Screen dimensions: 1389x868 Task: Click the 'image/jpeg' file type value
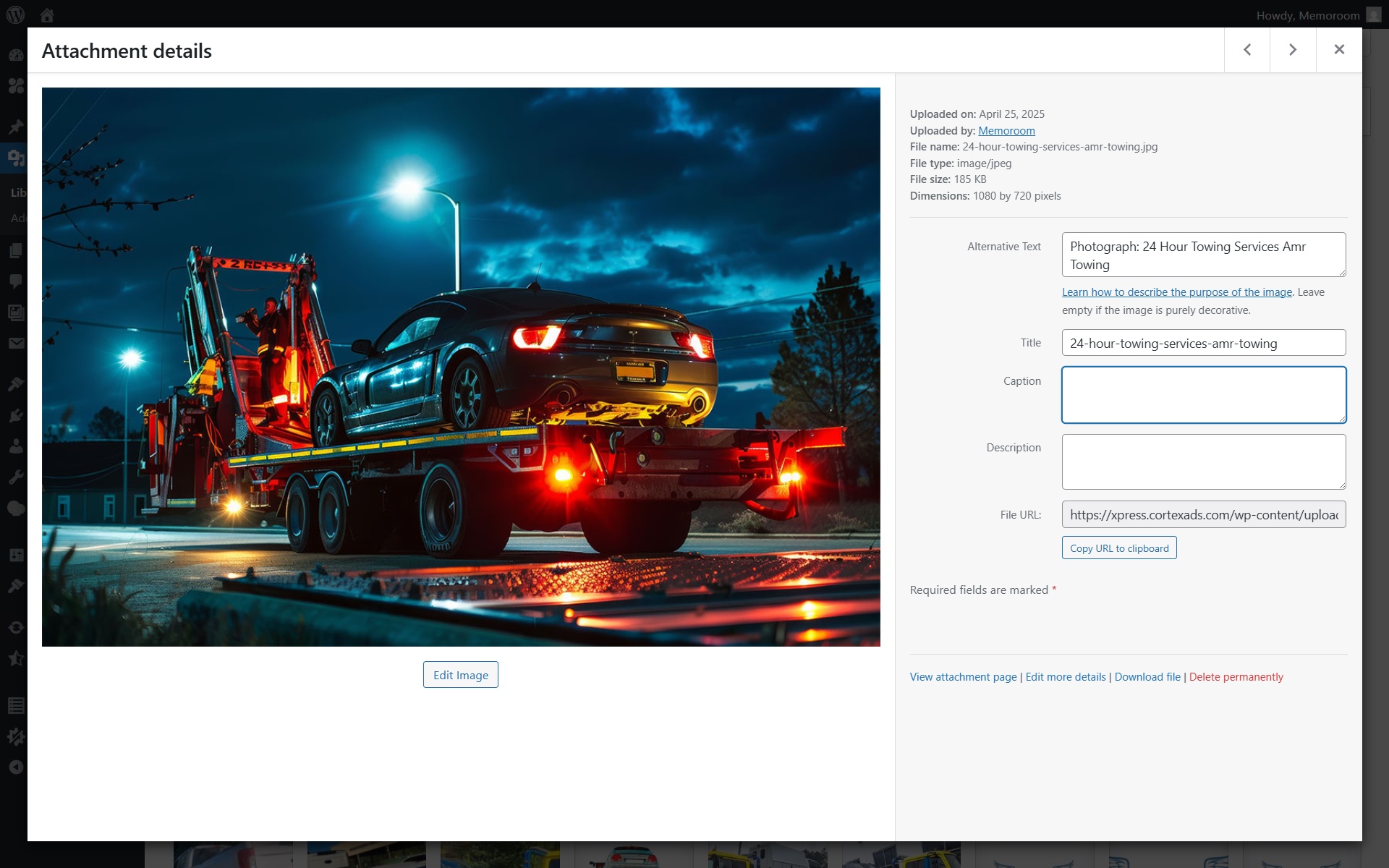(984, 163)
